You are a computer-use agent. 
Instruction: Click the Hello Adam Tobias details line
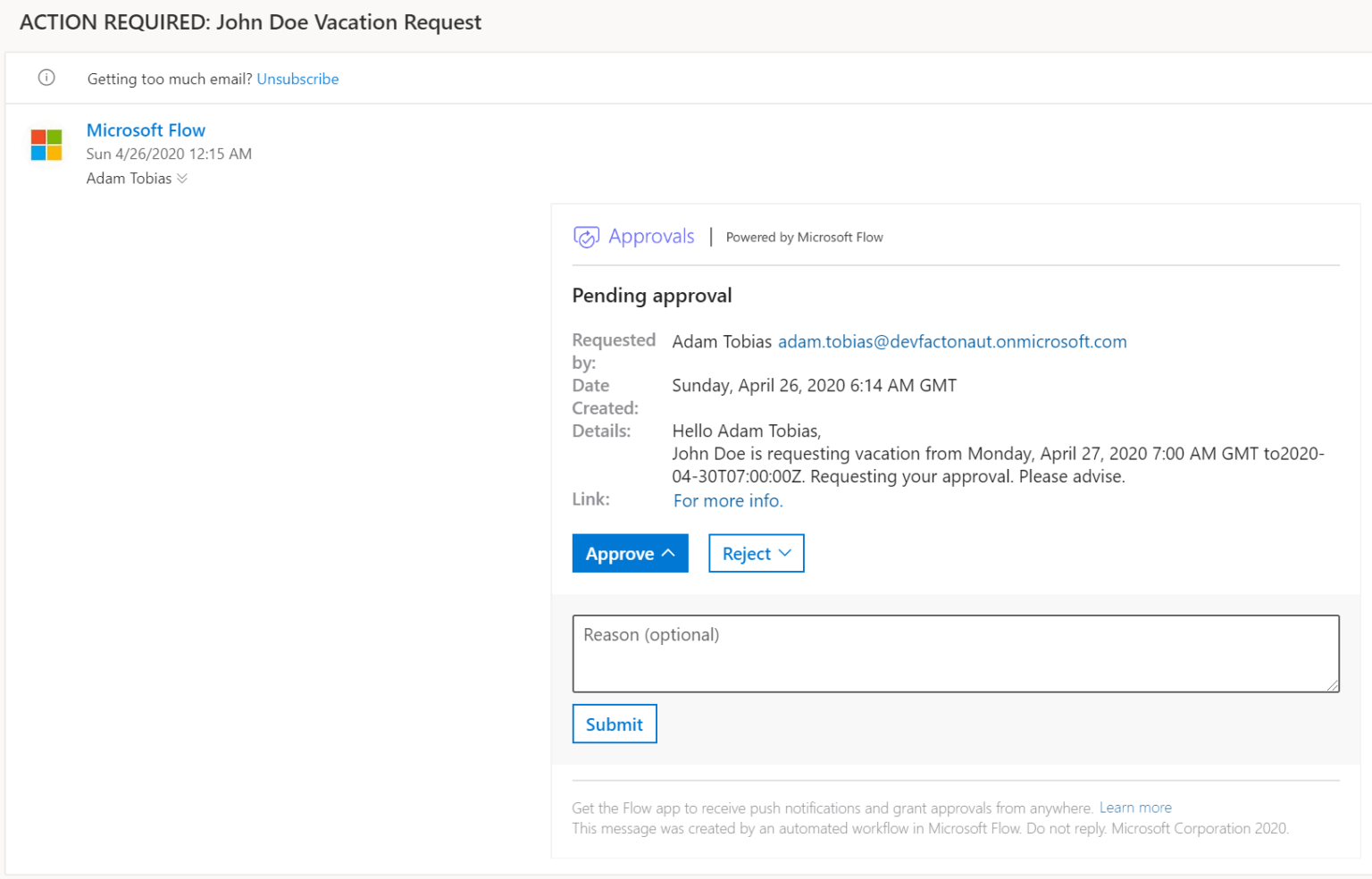(x=746, y=431)
